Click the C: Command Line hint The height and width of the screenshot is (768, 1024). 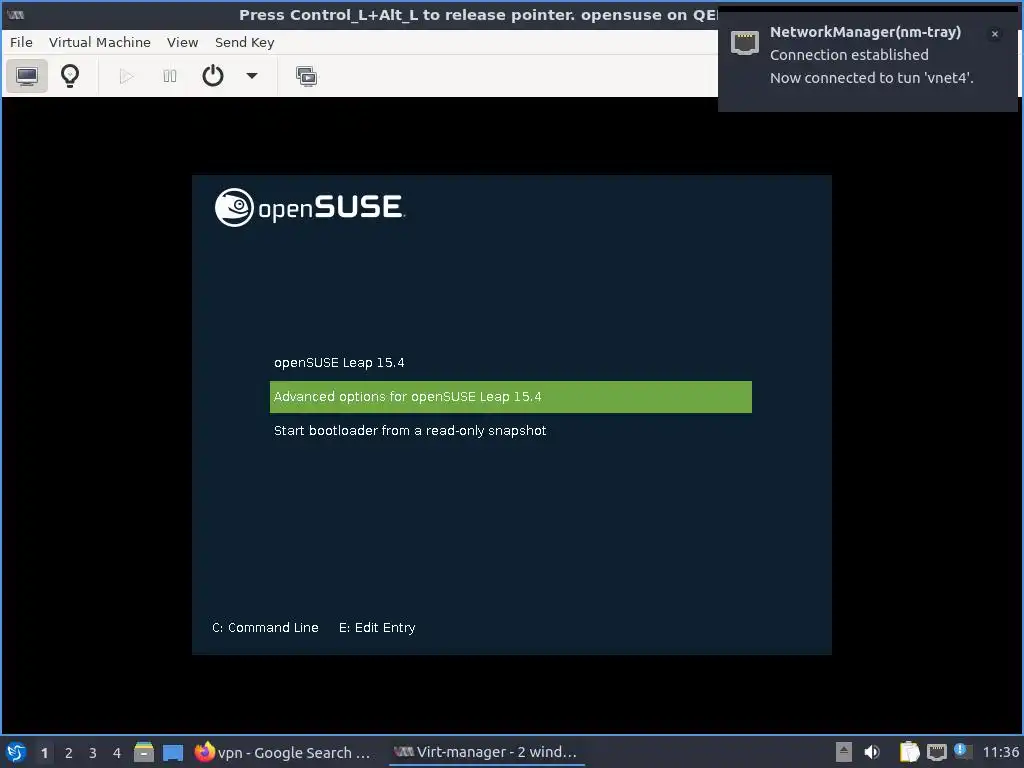click(265, 628)
